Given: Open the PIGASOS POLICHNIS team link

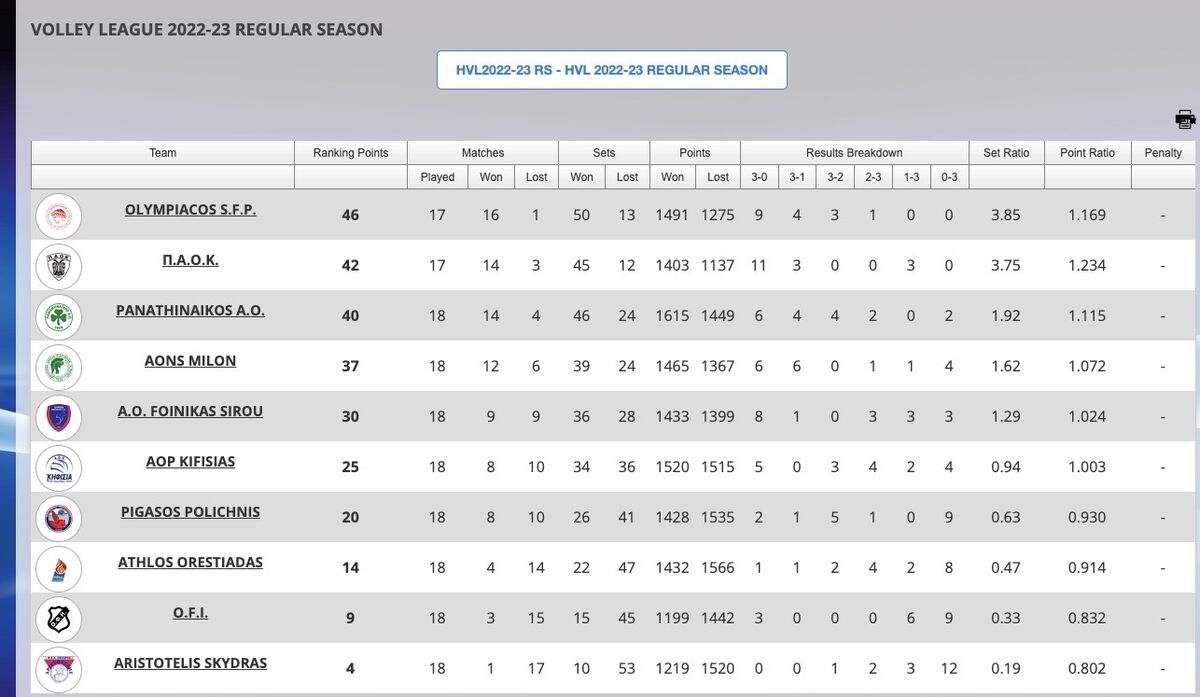Looking at the screenshot, I should coord(190,511).
